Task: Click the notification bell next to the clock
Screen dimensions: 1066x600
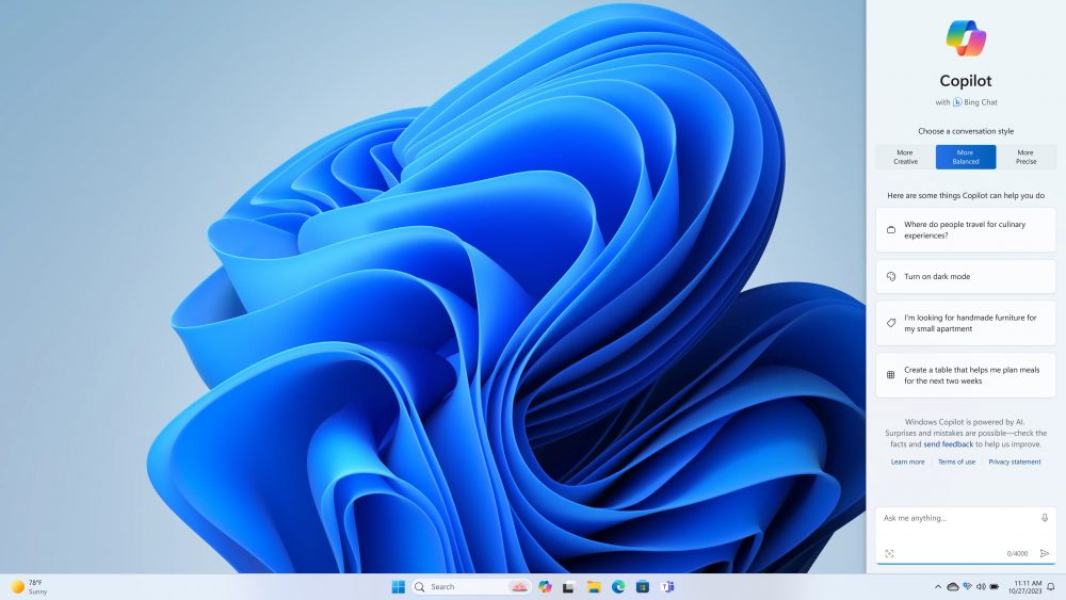Action: [x=1051, y=587]
